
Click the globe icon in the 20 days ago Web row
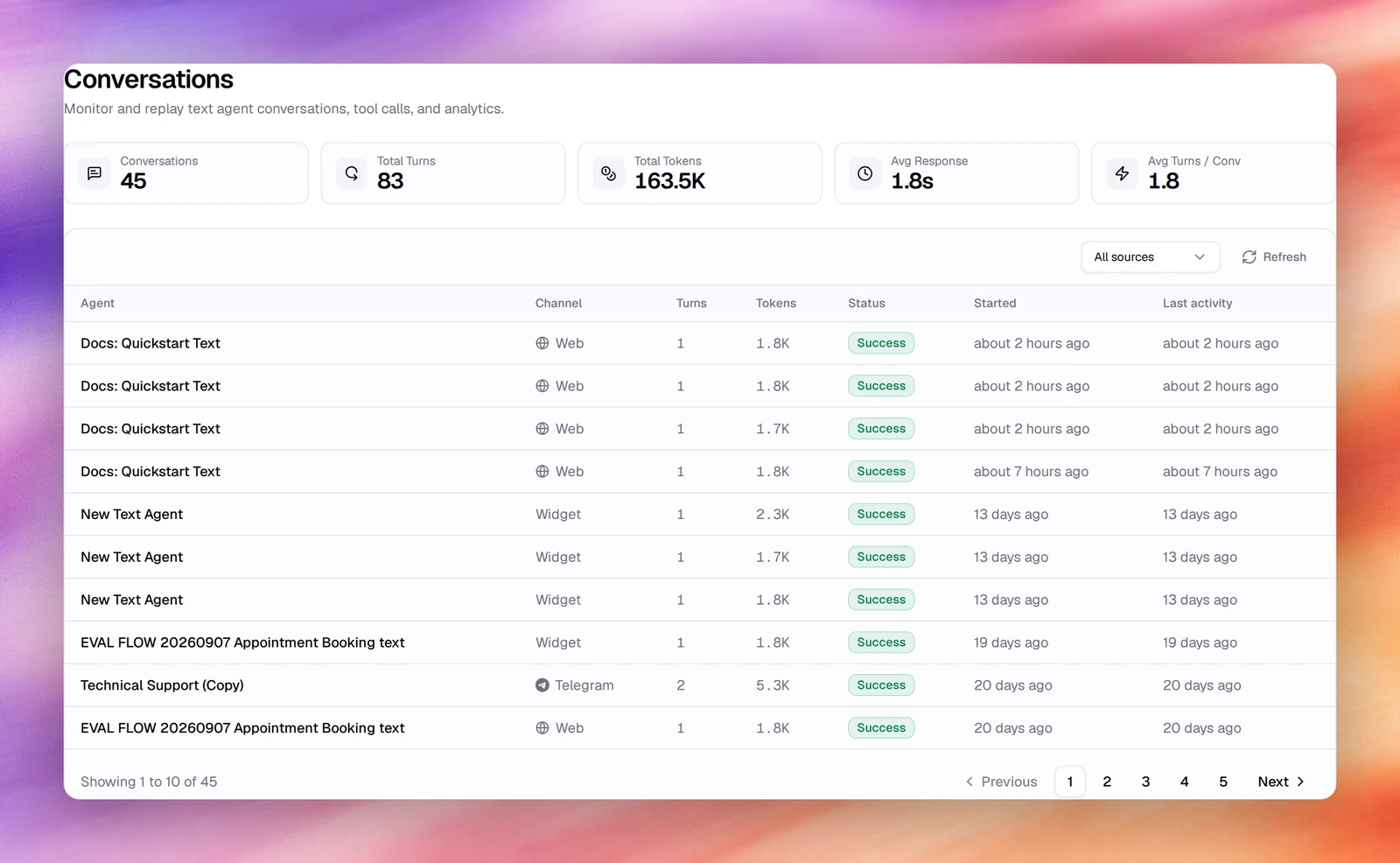[542, 728]
